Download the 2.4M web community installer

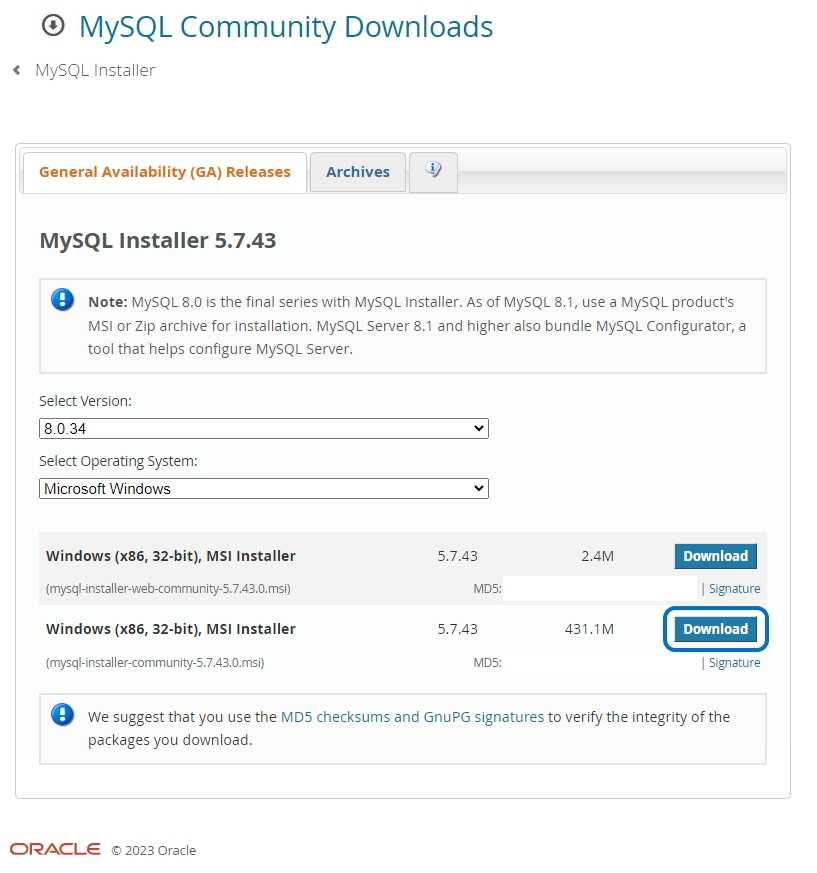tap(716, 556)
